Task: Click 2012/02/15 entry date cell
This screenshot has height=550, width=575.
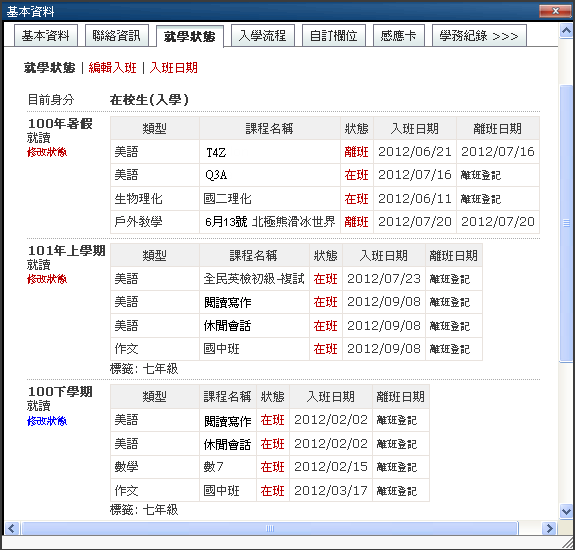Action: (x=331, y=467)
